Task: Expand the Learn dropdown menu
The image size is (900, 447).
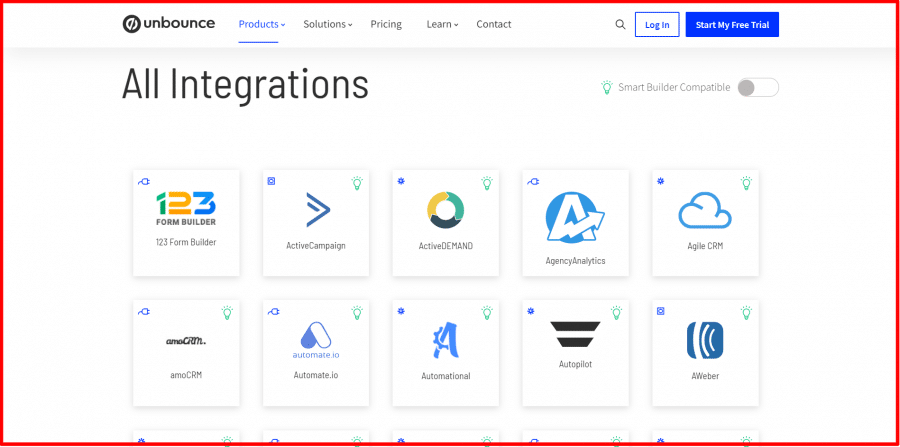Action: 443,24
